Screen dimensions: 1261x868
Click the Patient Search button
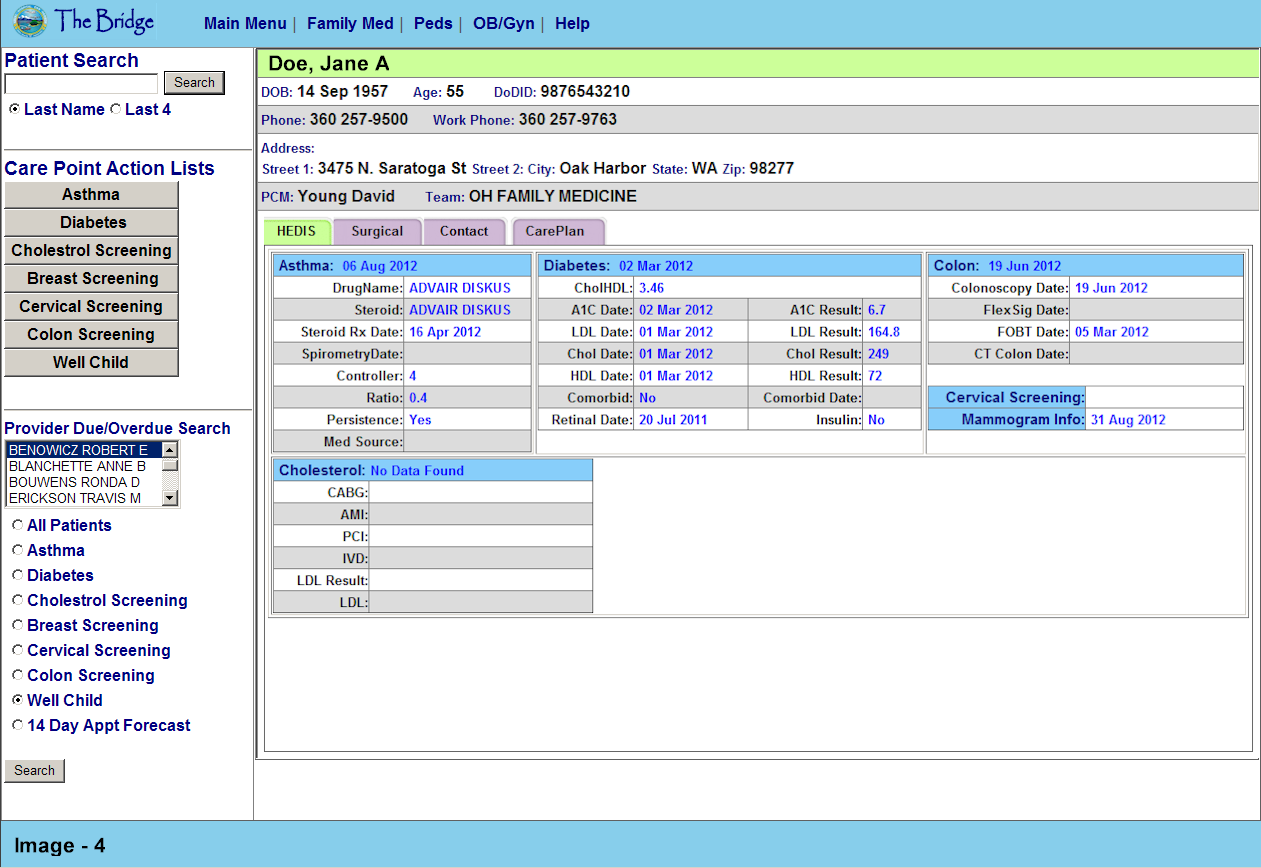click(194, 83)
